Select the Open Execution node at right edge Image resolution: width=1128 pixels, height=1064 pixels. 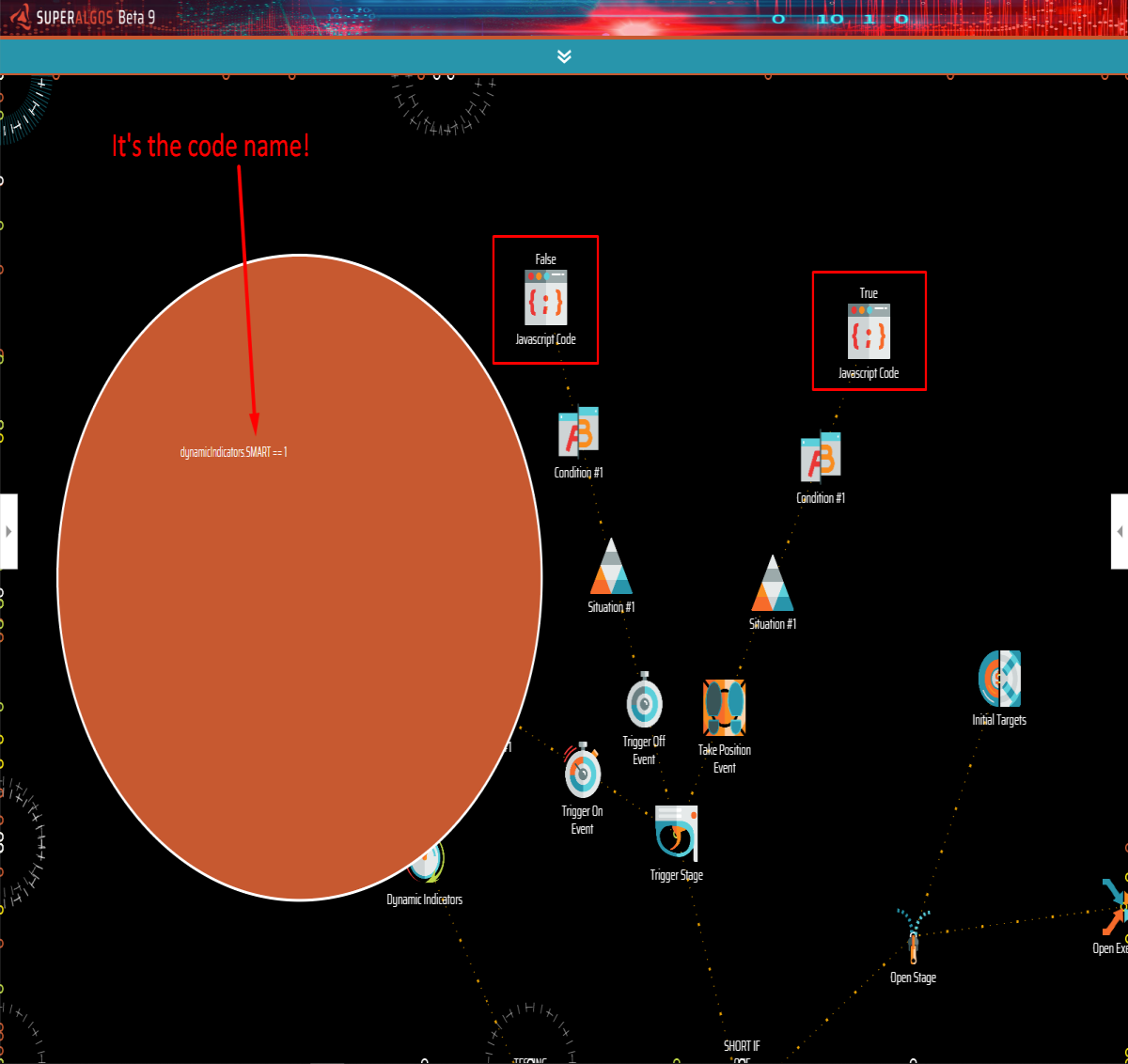pyautogui.click(x=1115, y=907)
